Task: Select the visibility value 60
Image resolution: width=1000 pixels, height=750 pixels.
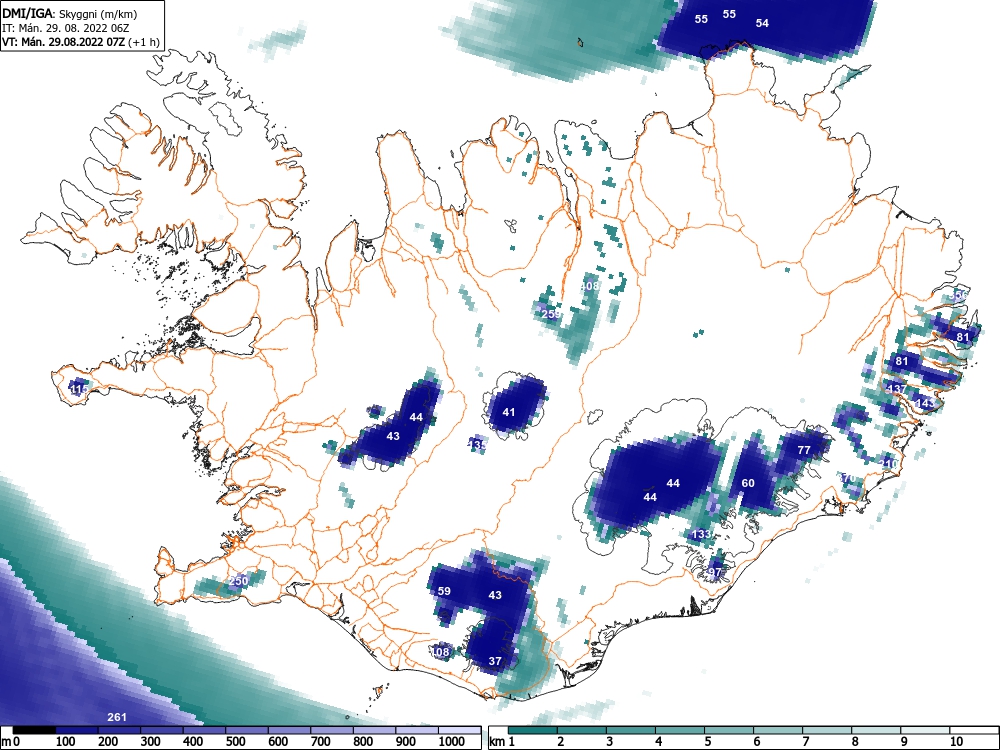Action: tap(747, 483)
